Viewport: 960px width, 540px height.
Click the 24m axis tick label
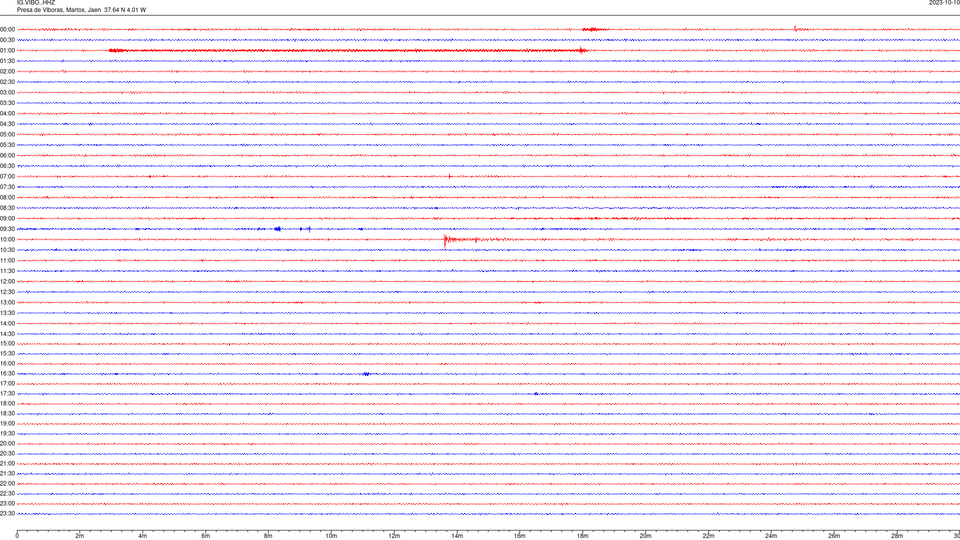(x=771, y=536)
